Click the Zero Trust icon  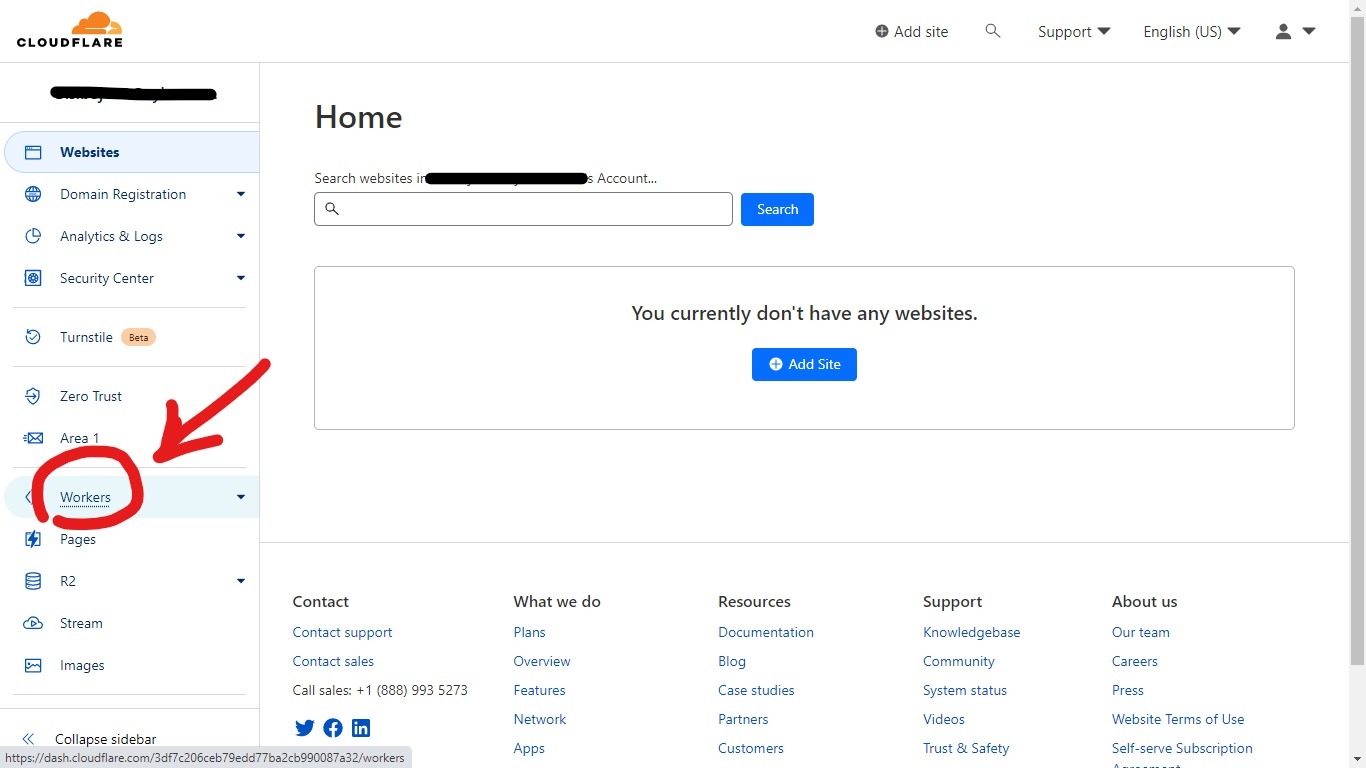click(x=33, y=396)
